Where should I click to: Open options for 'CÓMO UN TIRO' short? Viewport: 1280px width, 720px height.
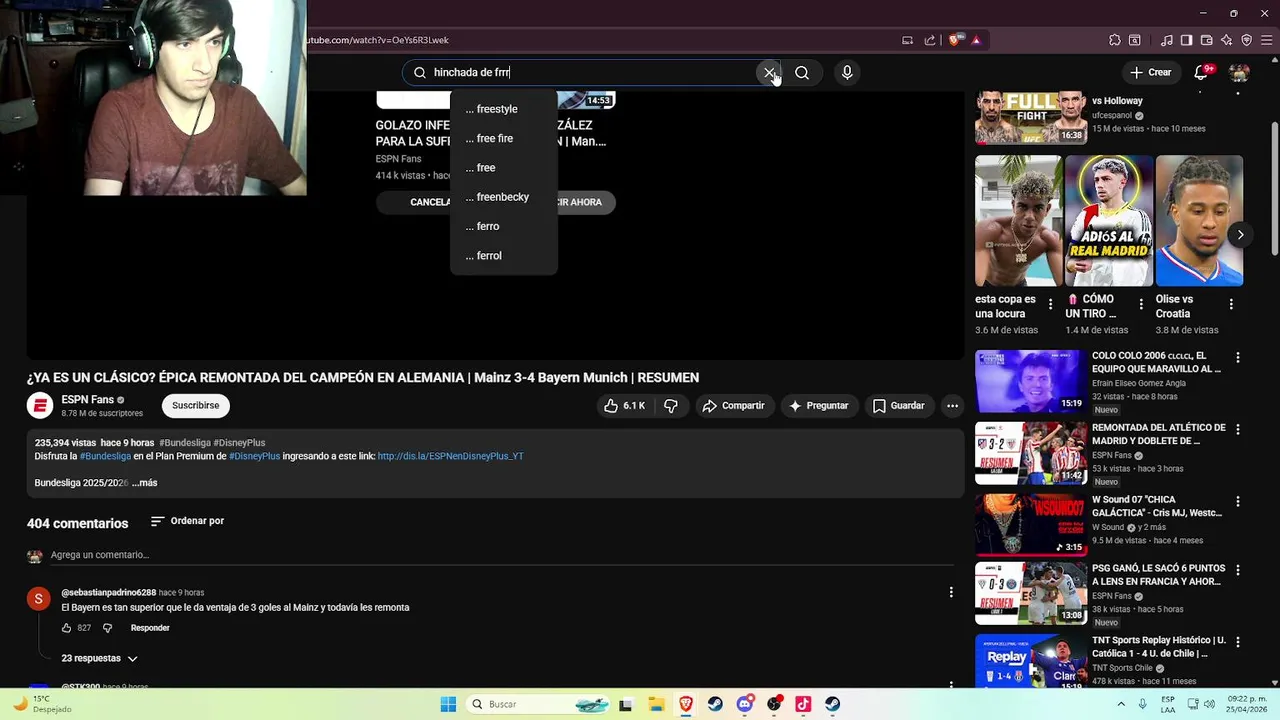(x=1140, y=304)
